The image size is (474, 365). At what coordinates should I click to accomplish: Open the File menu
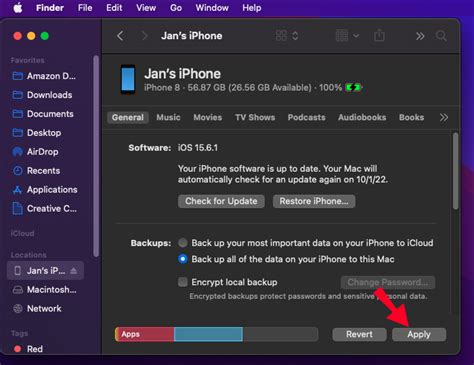[x=85, y=8]
